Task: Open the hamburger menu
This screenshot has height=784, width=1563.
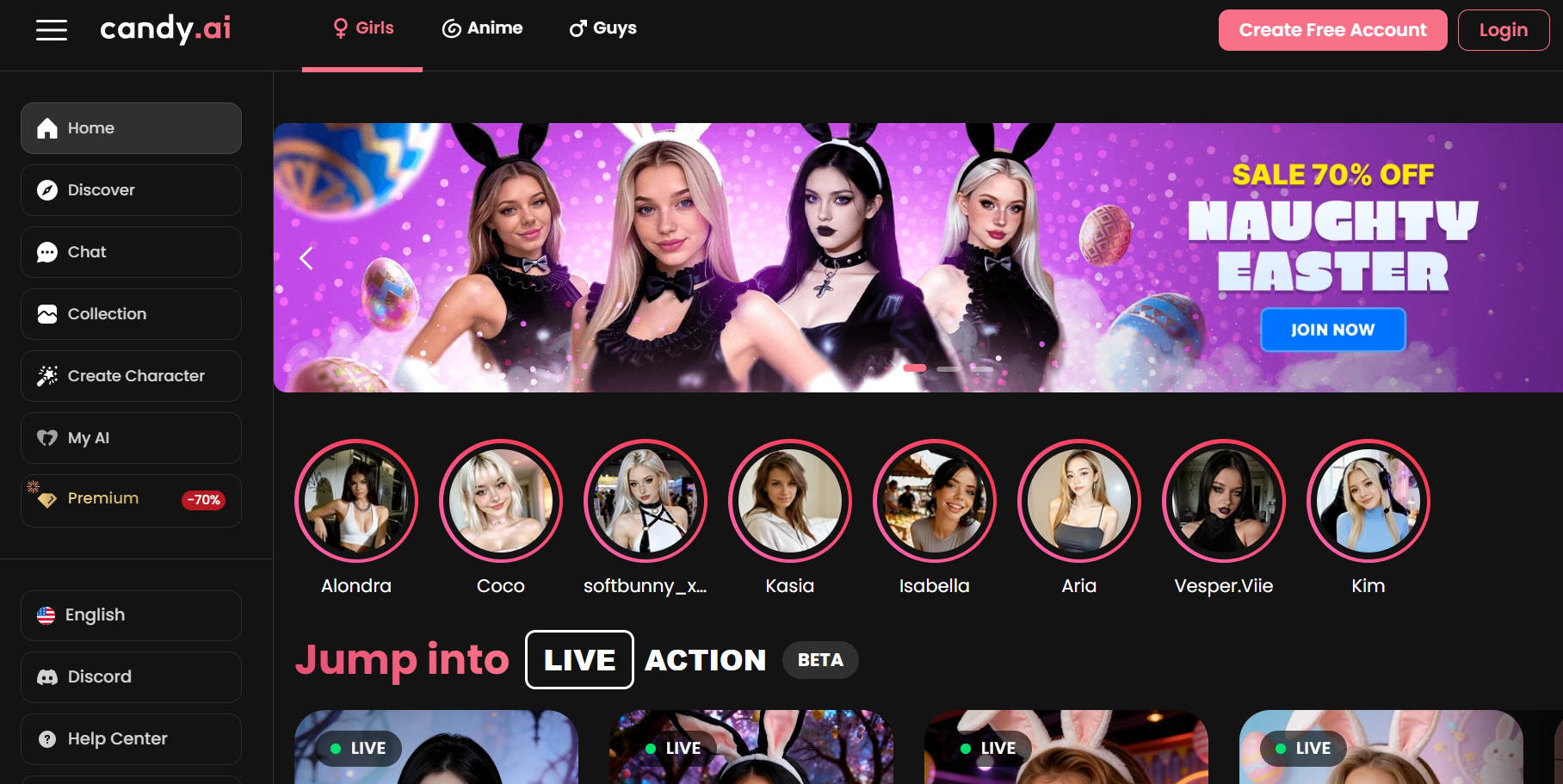Action: tap(52, 30)
